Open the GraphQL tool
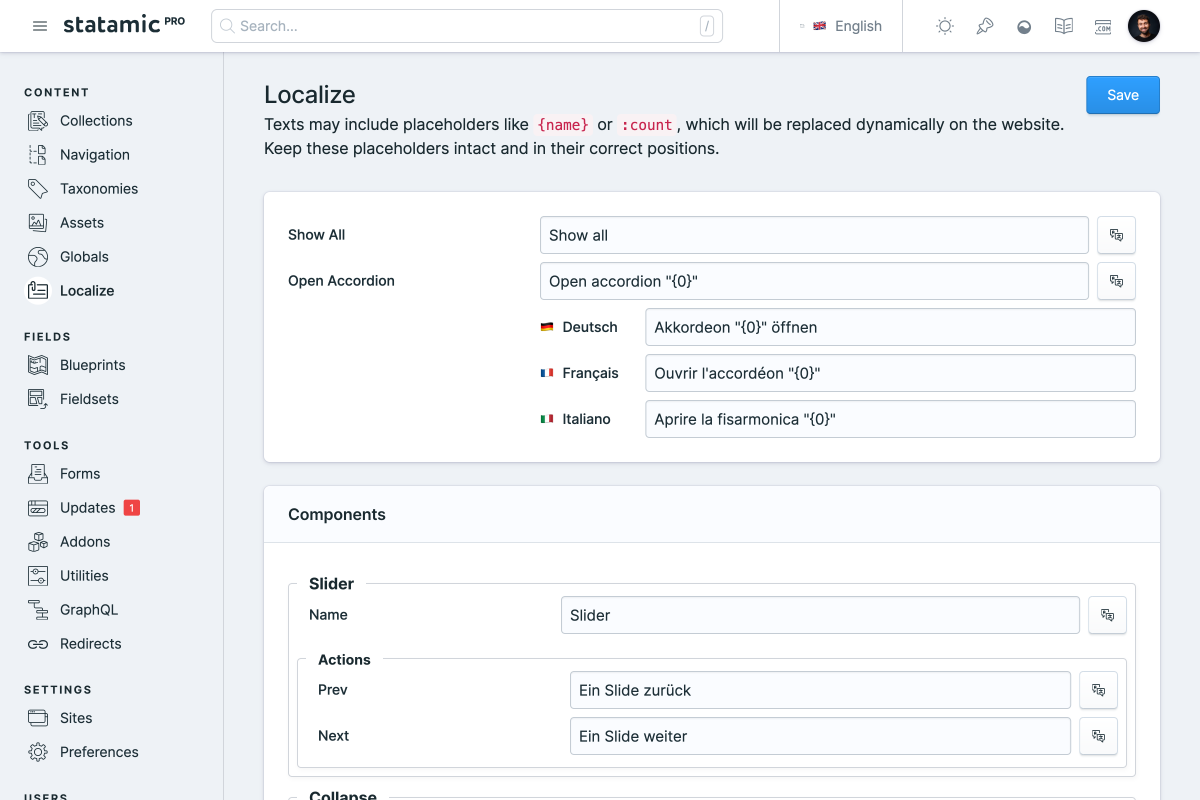 pyautogui.click(x=88, y=610)
